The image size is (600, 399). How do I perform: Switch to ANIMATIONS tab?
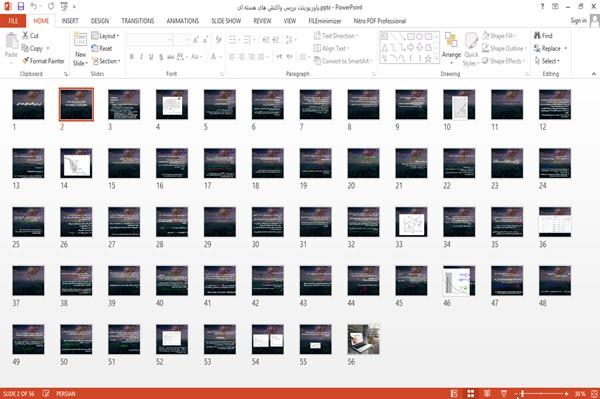(x=183, y=21)
